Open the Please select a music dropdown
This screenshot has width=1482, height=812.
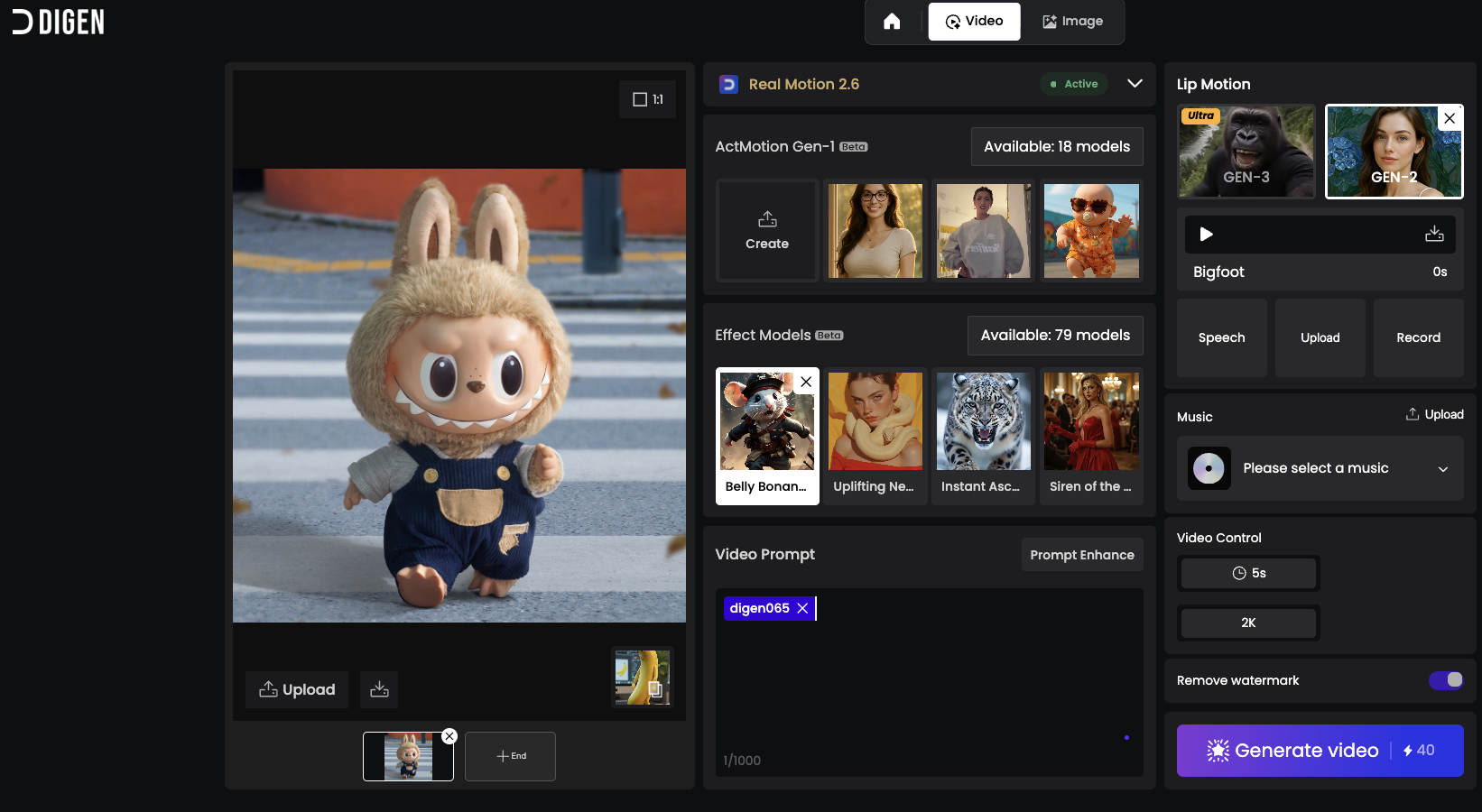pos(1320,468)
